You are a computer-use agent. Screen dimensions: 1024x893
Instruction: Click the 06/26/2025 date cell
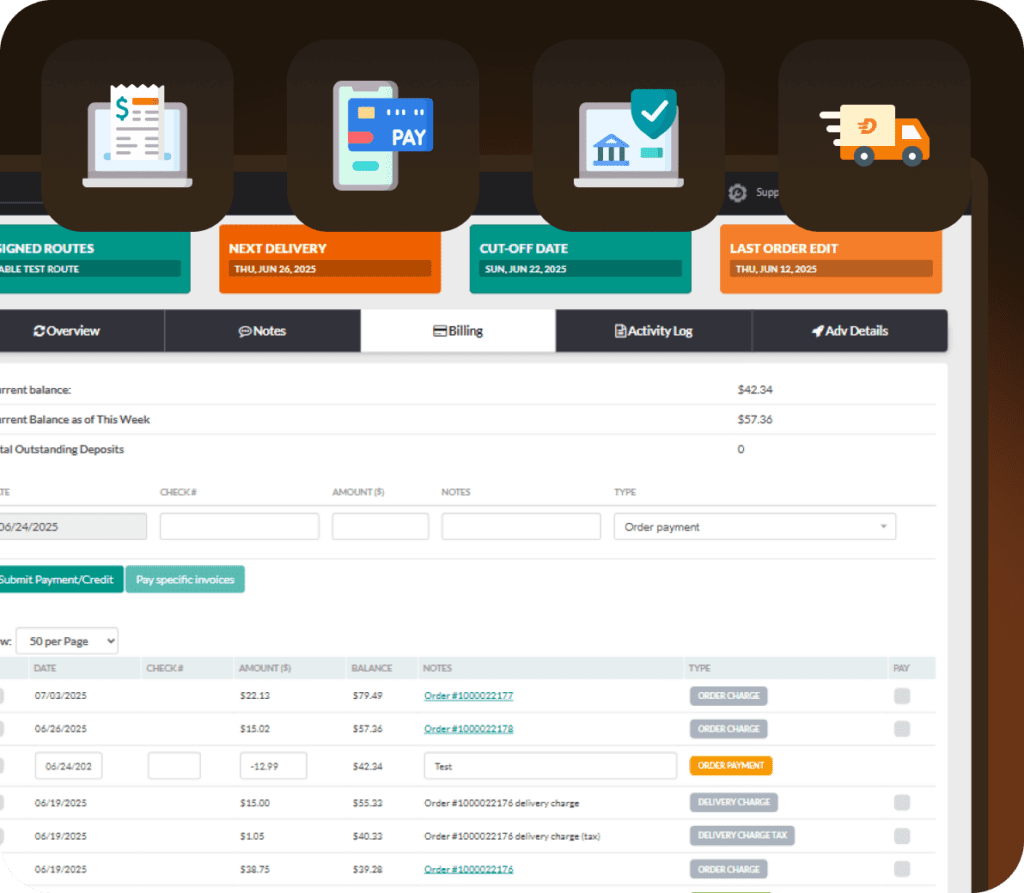pyautogui.click(x=61, y=728)
